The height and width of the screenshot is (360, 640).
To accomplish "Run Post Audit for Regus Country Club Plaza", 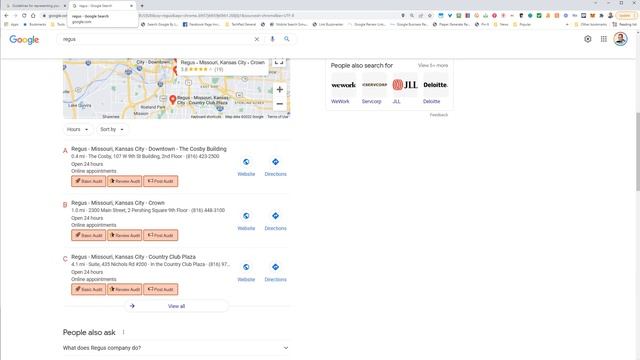I will [x=160, y=289].
